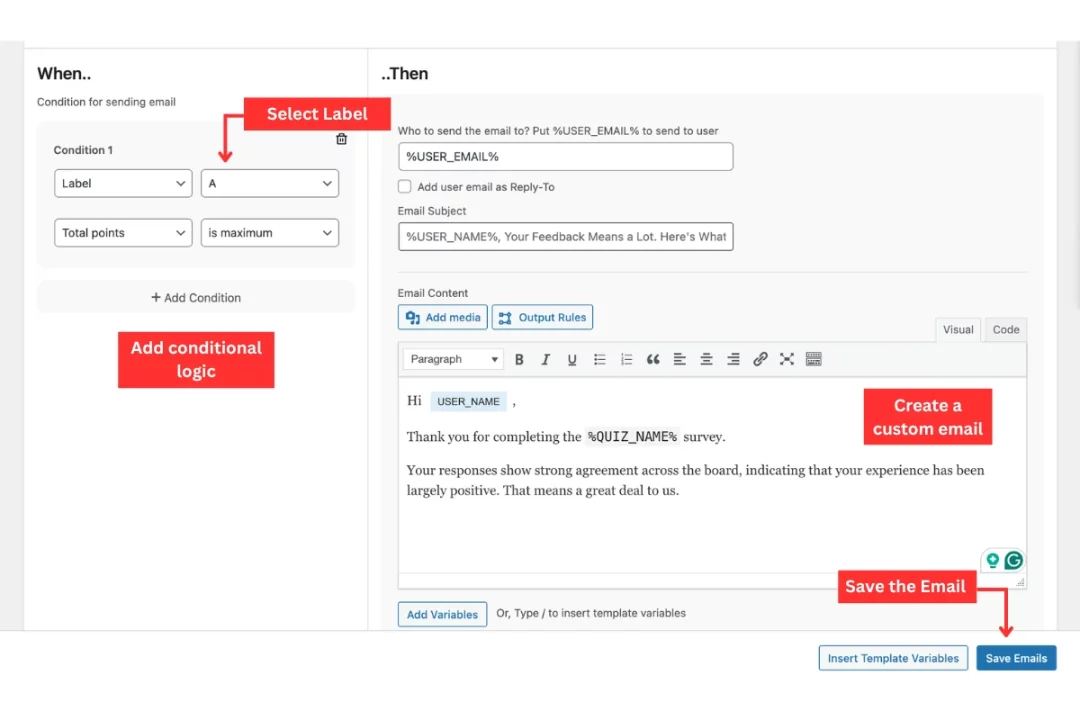Toggle bold formatting in the editor toolbar
This screenshot has height=720, width=1080.
tap(519, 358)
